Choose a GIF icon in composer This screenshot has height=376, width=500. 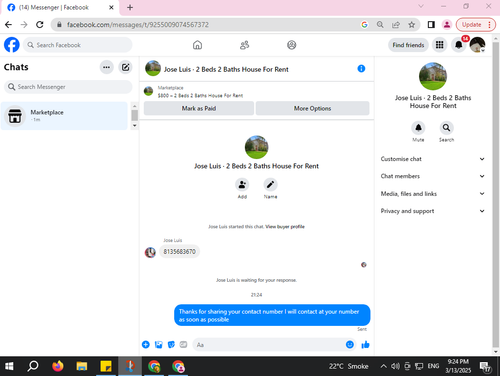tap(183, 345)
